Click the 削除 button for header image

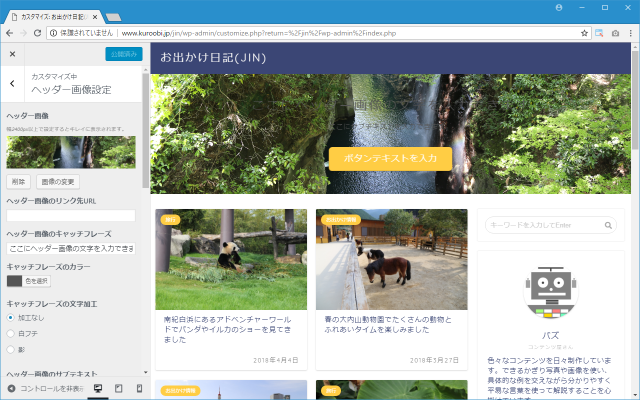[x=18, y=182]
